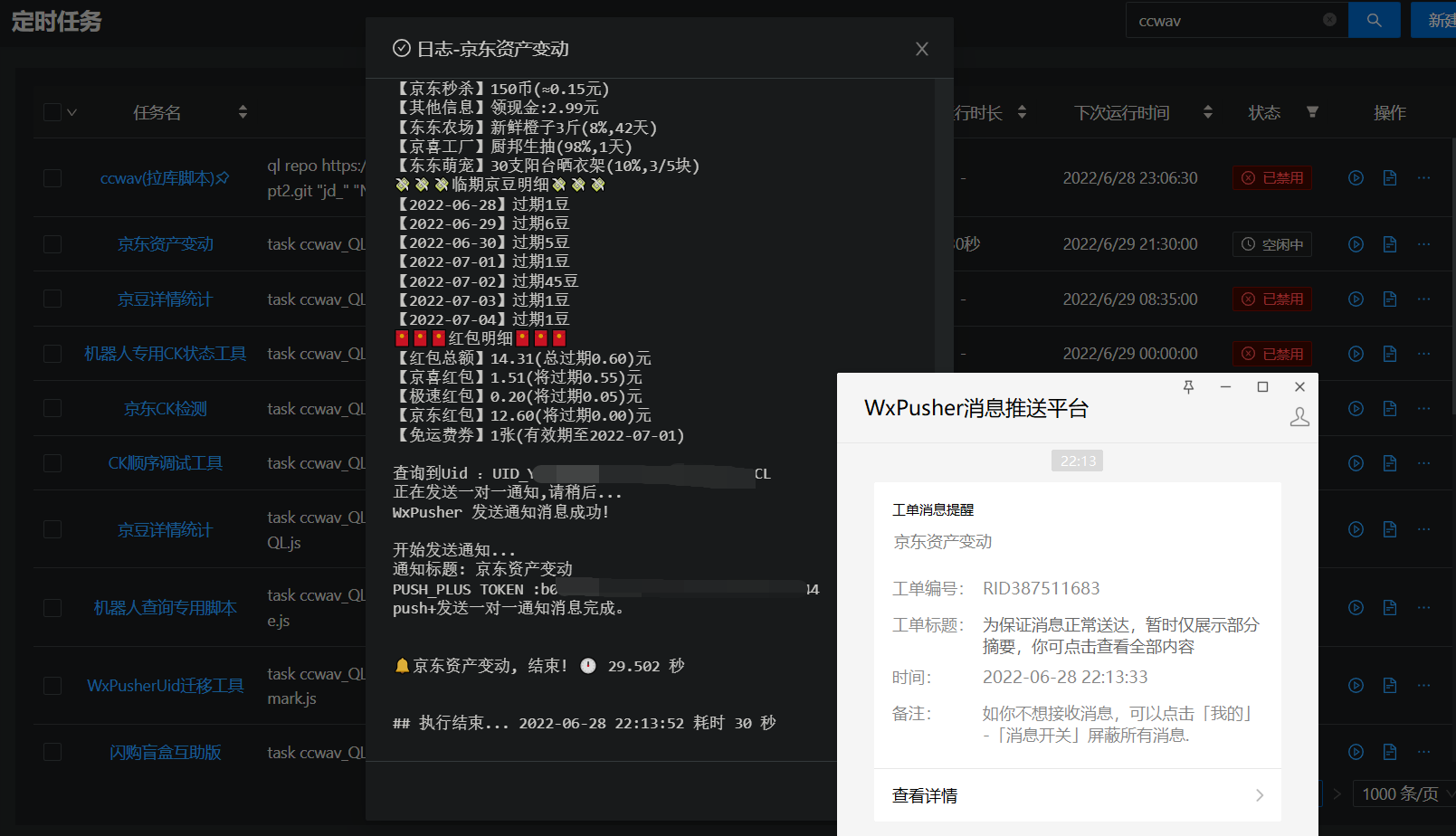The height and width of the screenshot is (836, 1456).
Task: View log of 闪购盲盒互助版 task
Action: [1390, 752]
